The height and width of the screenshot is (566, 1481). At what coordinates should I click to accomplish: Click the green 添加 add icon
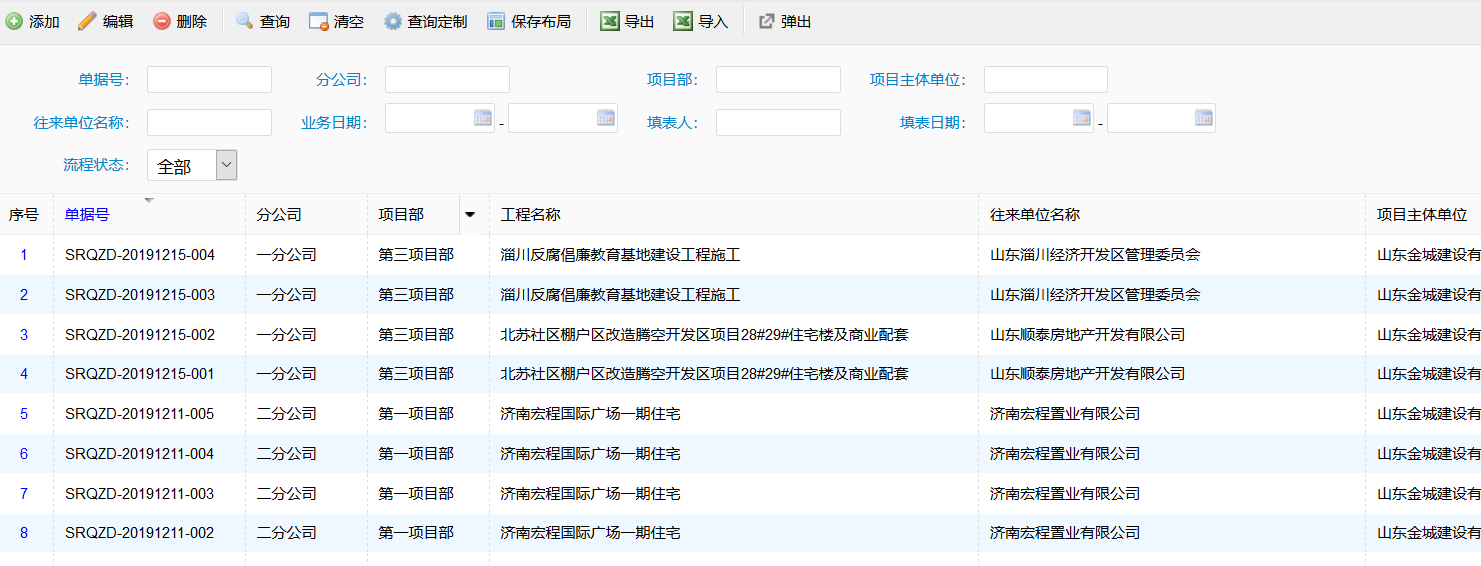[x=14, y=21]
